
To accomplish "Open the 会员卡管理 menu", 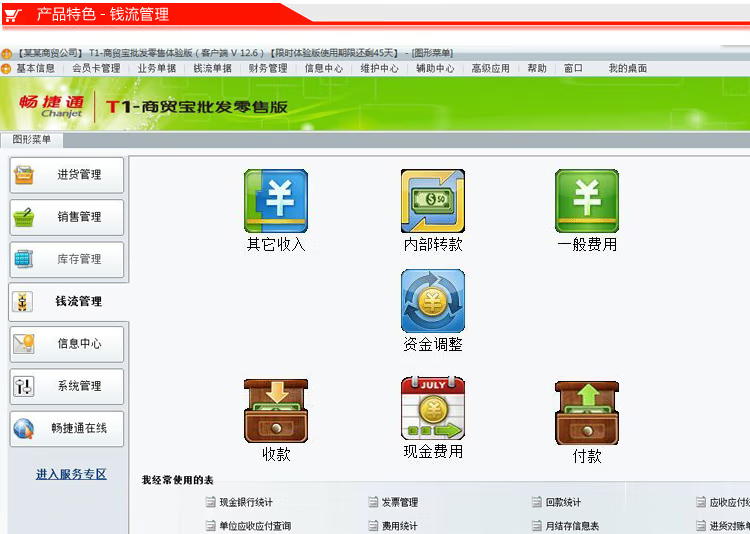I will (x=96, y=68).
